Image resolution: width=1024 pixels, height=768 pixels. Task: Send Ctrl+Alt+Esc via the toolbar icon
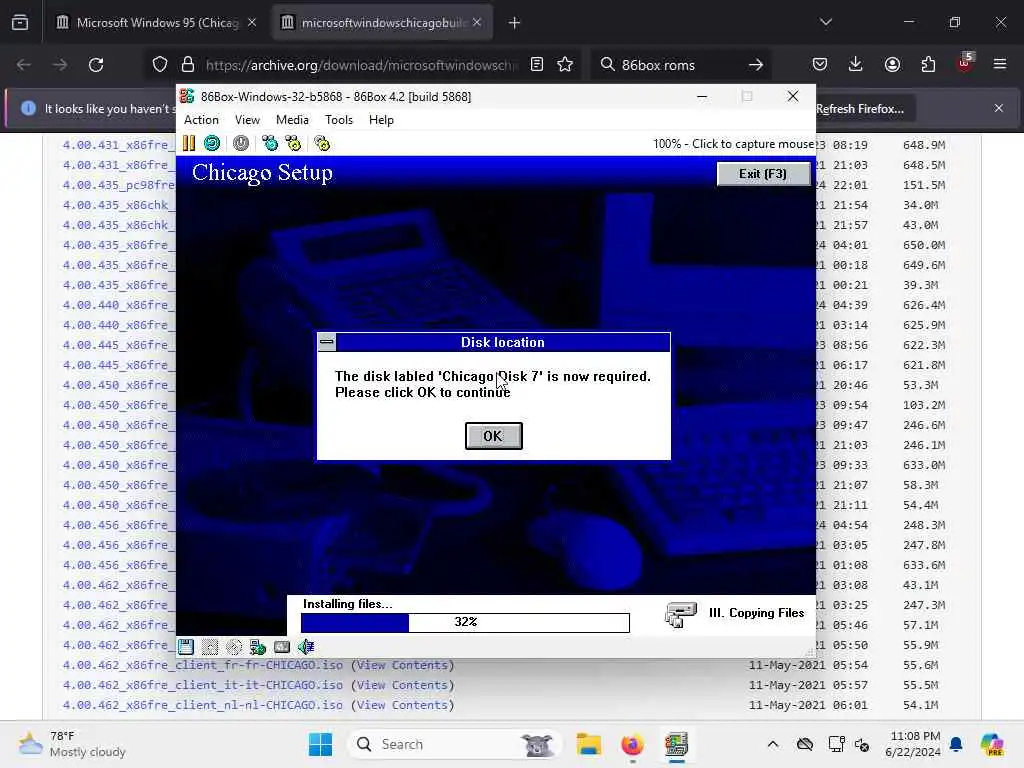(x=293, y=143)
